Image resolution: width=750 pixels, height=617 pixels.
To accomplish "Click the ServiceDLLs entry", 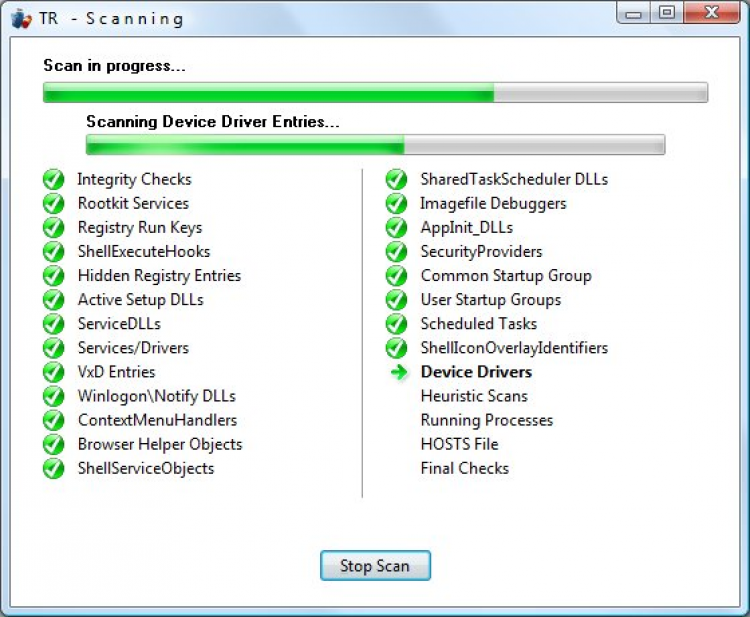I will point(119,324).
